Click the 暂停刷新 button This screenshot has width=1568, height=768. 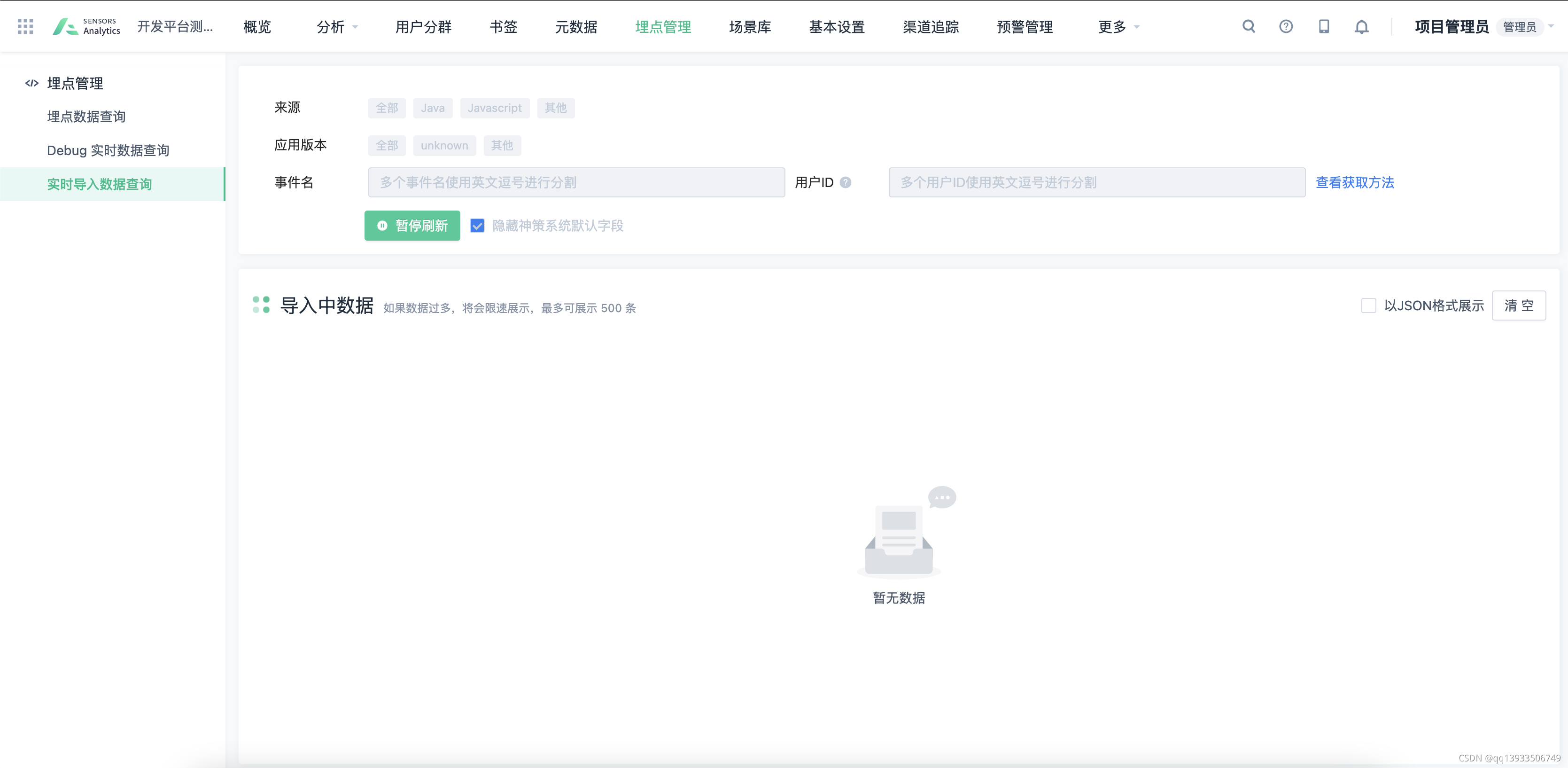tap(412, 226)
